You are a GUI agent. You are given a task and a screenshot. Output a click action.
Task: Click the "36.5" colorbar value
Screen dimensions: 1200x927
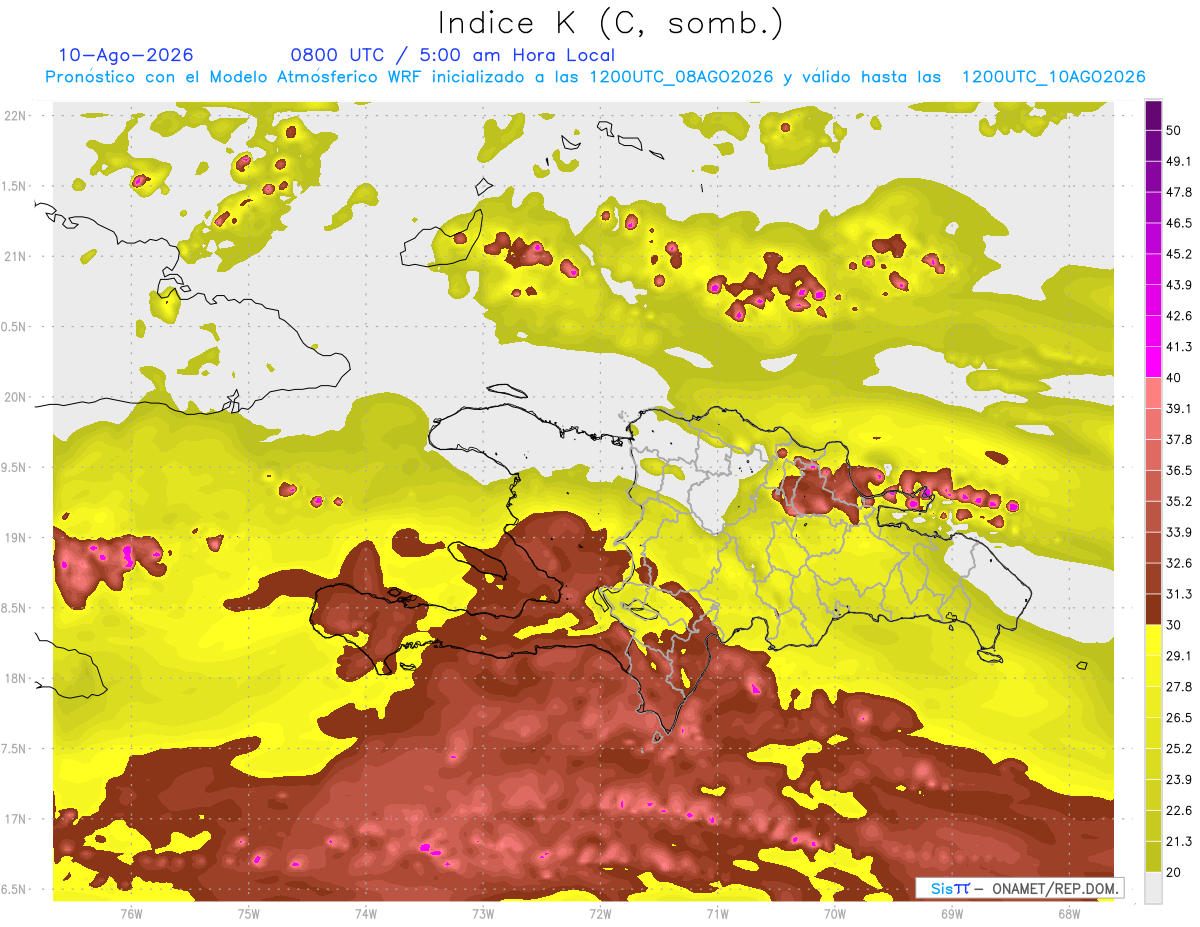[1179, 470]
